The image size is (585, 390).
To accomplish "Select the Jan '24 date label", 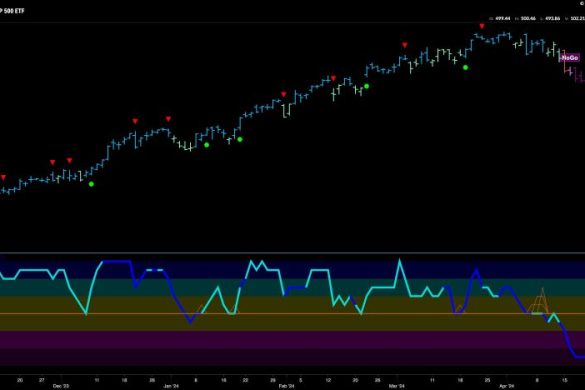I will click(x=171, y=386).
